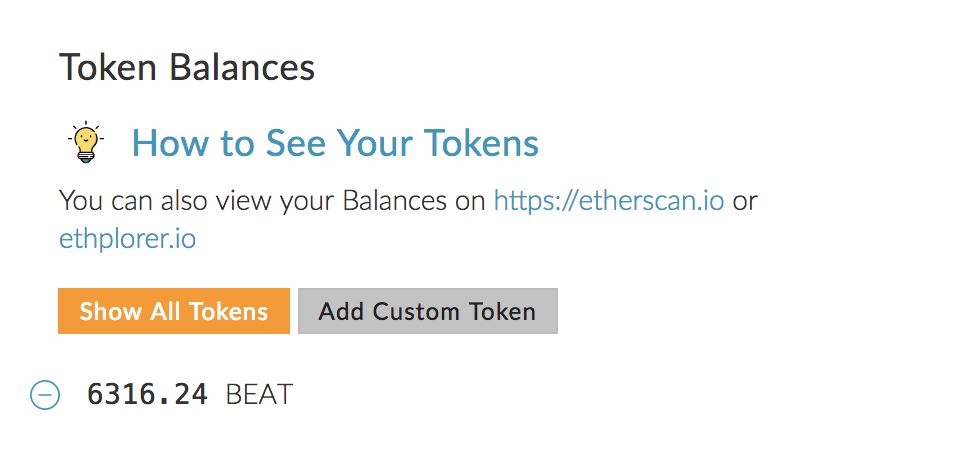Click the lightbulb tip icon
This screenshot has height=460, width=962.
point(86,142)
